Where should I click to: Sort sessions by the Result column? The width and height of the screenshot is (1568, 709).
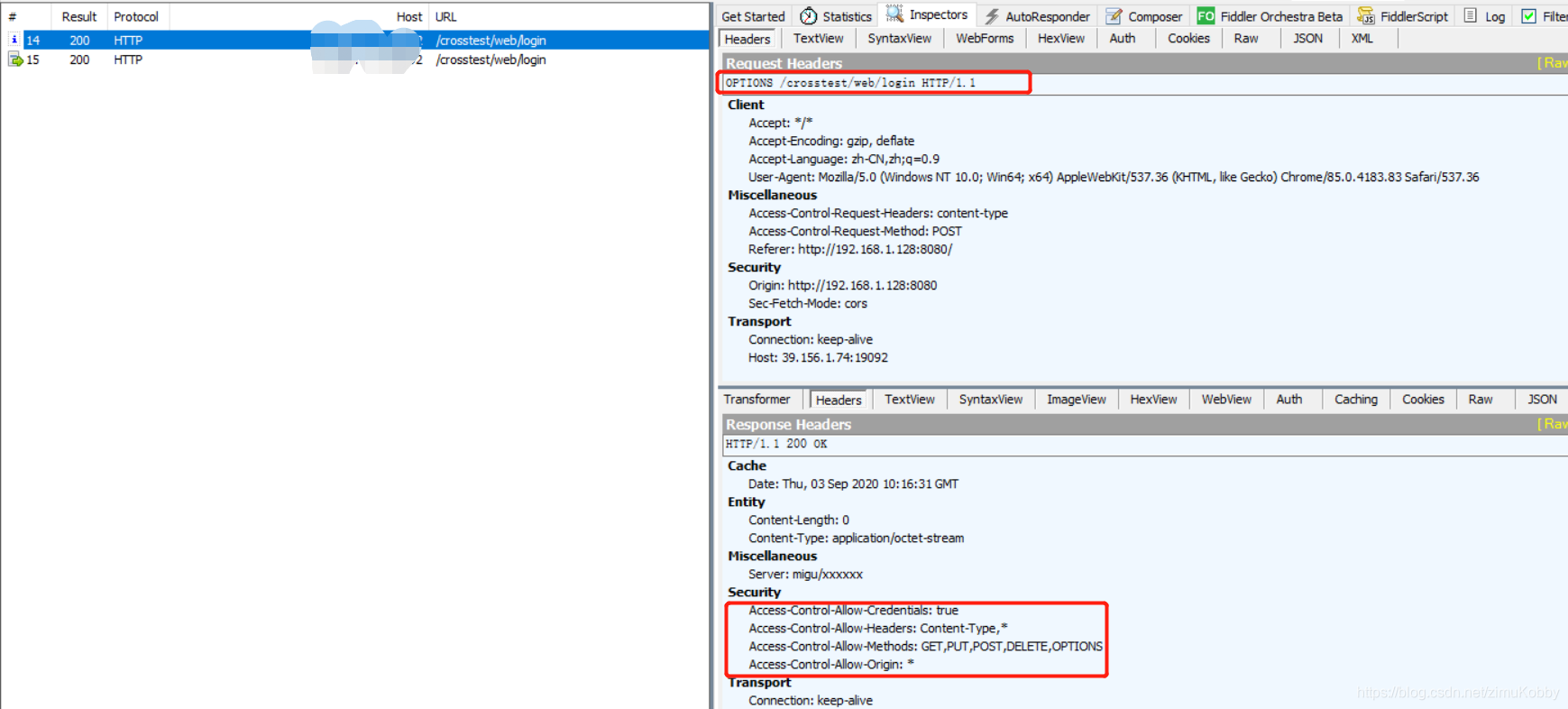[x=79, y=16]
